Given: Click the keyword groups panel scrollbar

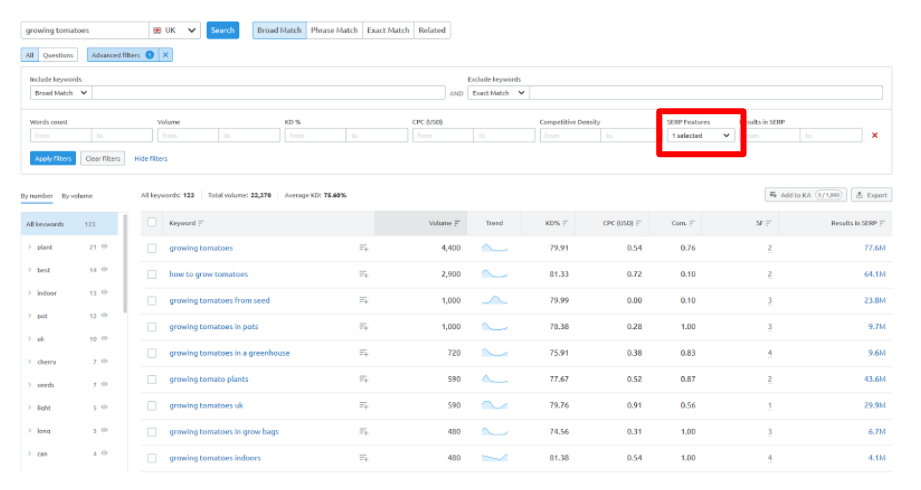Looking at the screenshot, I should coord(125,263).
